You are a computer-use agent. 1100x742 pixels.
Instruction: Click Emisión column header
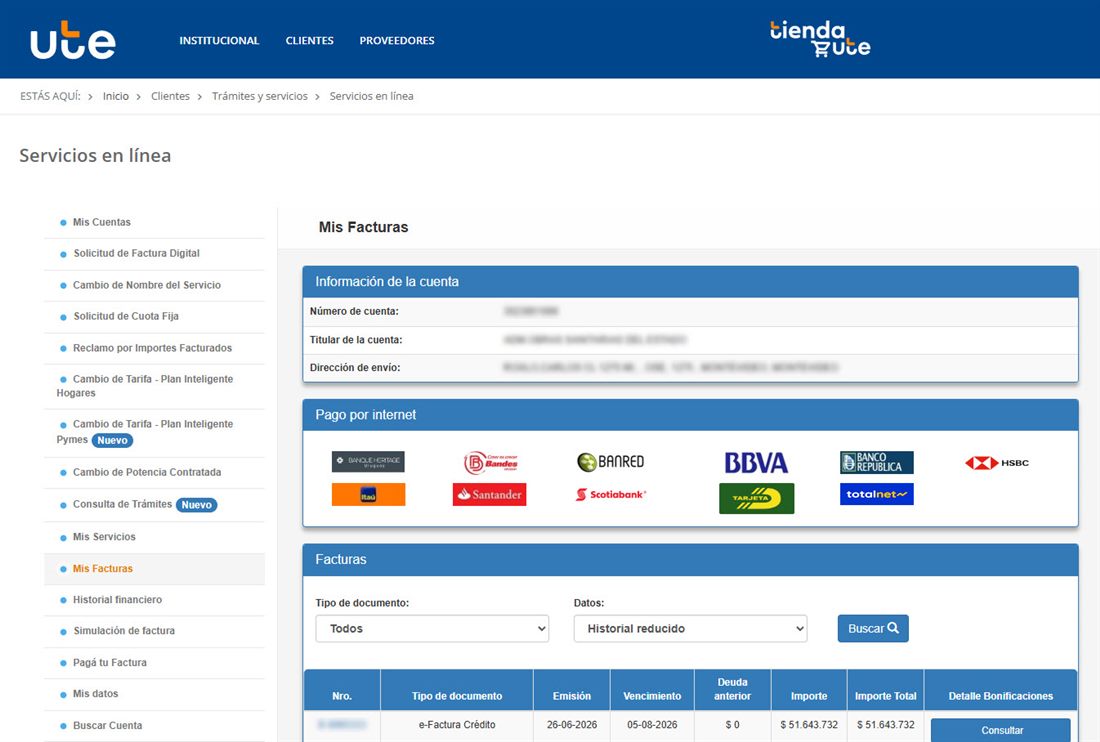click(x=572, y=689)
